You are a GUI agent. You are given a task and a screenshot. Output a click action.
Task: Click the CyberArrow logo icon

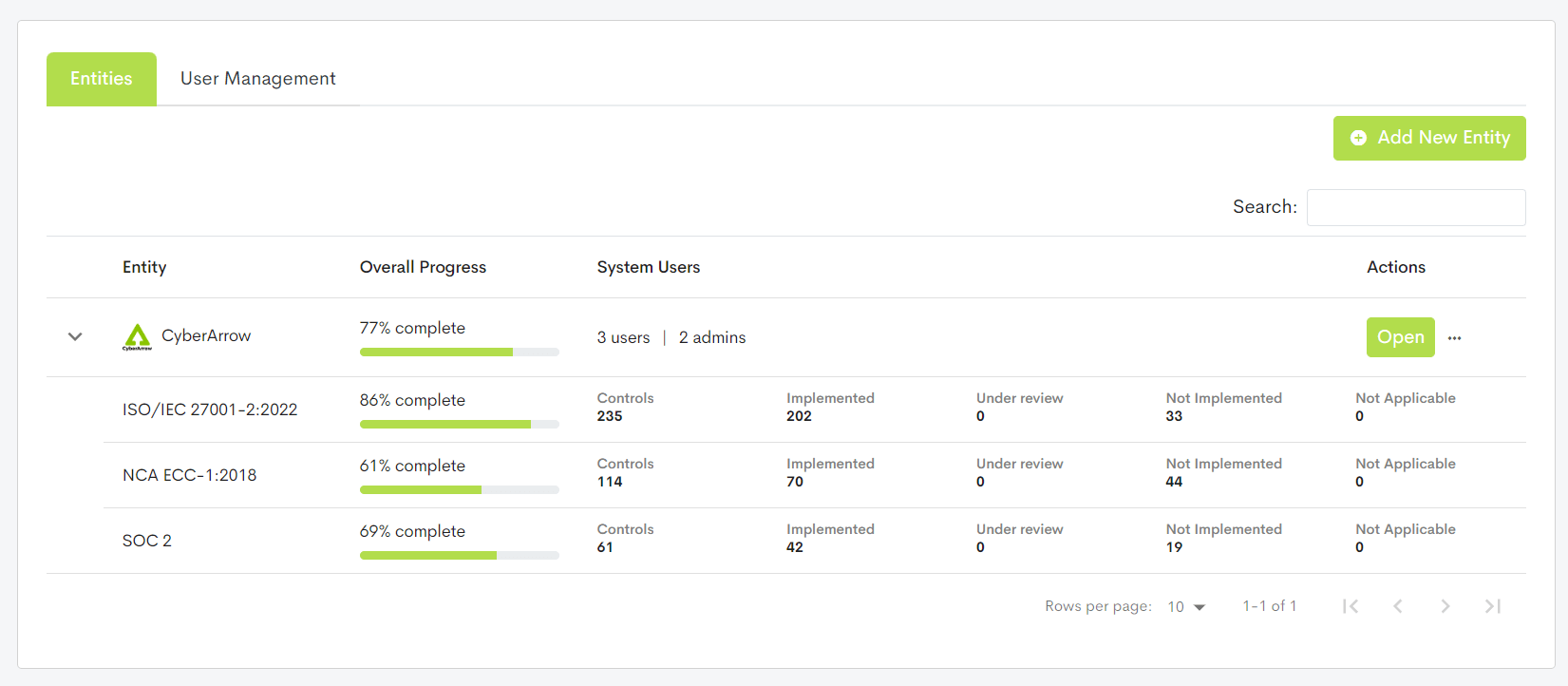point(137,336)
